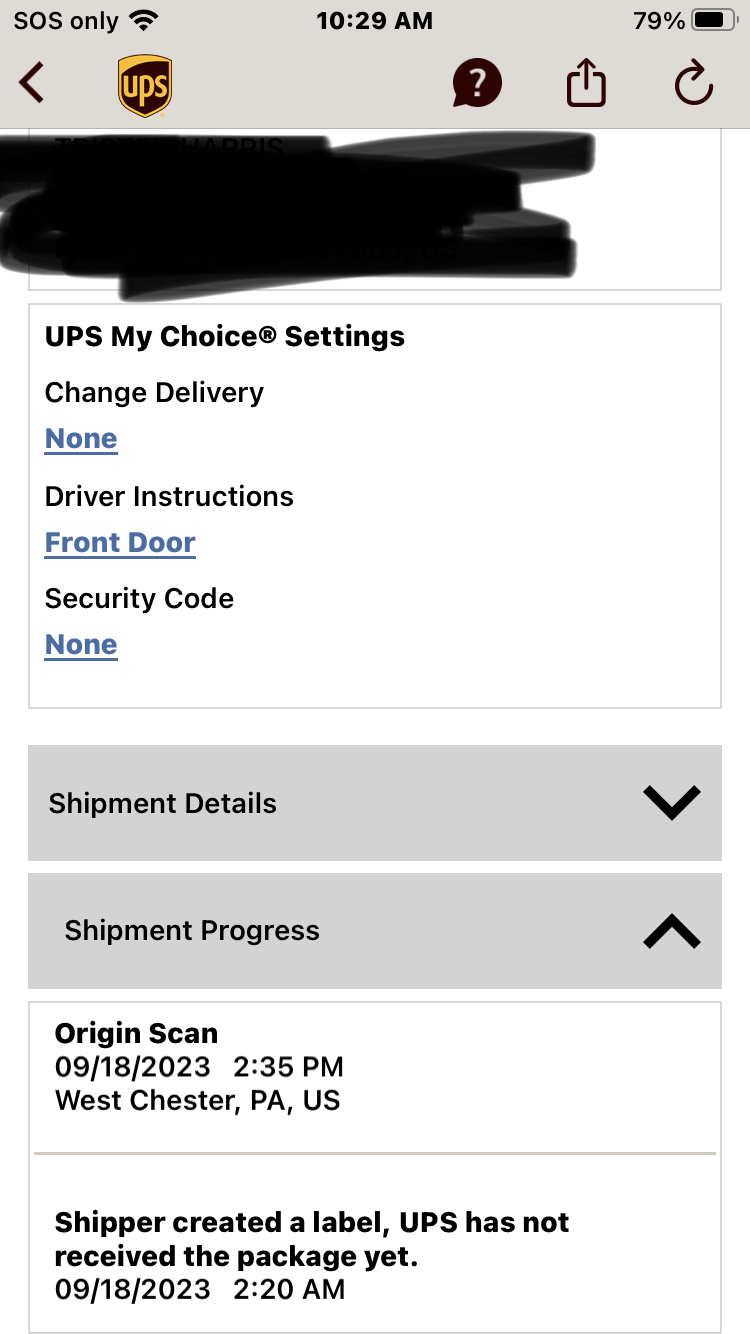The width and height of the screenshot is (750, 1334).
Task: Click the up chevron on Shipment Progress
Action: point(671,931)
